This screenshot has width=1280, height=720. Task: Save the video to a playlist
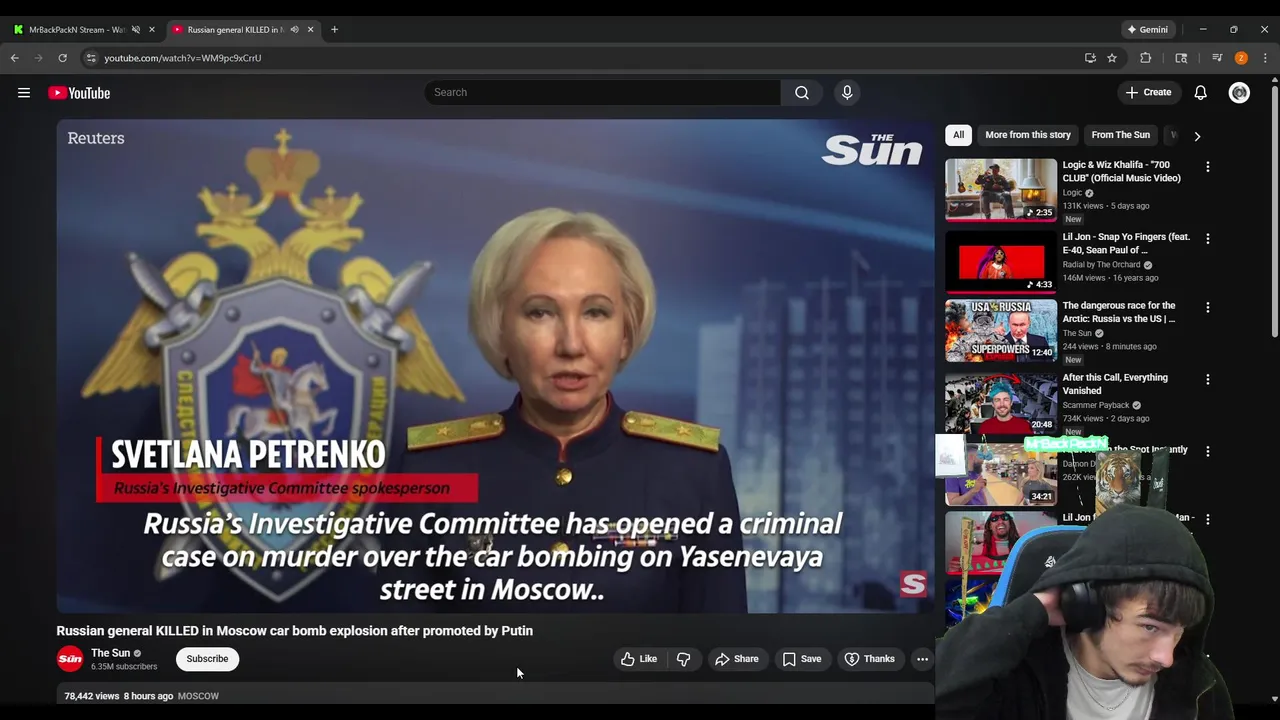pos(802,659)
